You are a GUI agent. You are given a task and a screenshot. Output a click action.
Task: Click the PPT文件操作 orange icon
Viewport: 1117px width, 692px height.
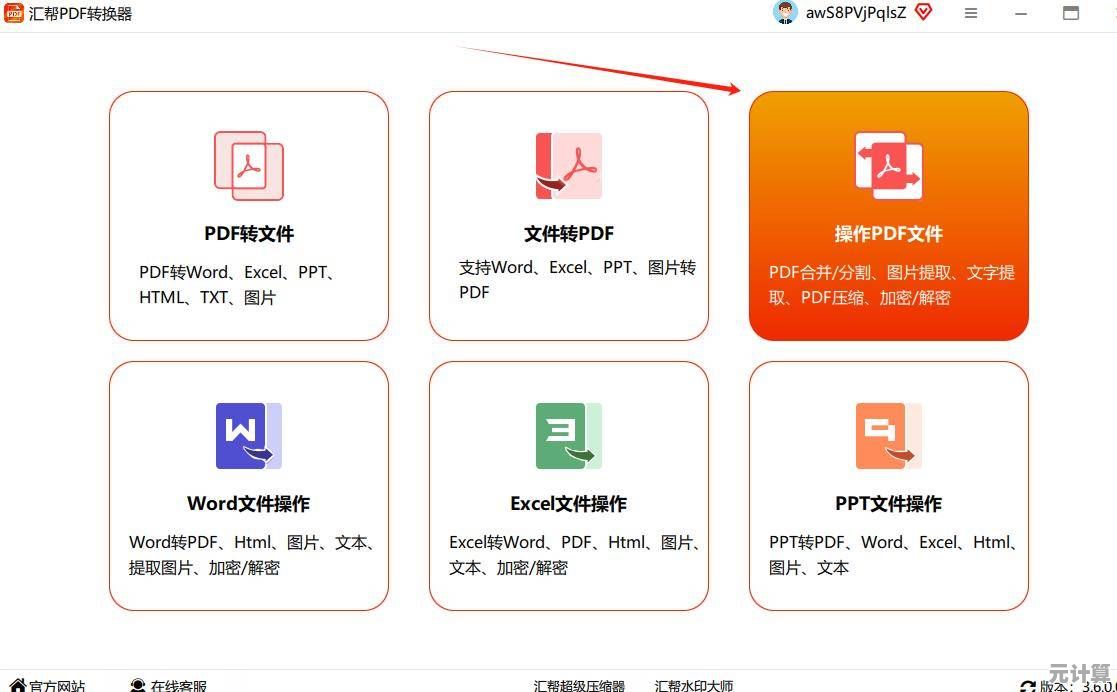[888, 436]
